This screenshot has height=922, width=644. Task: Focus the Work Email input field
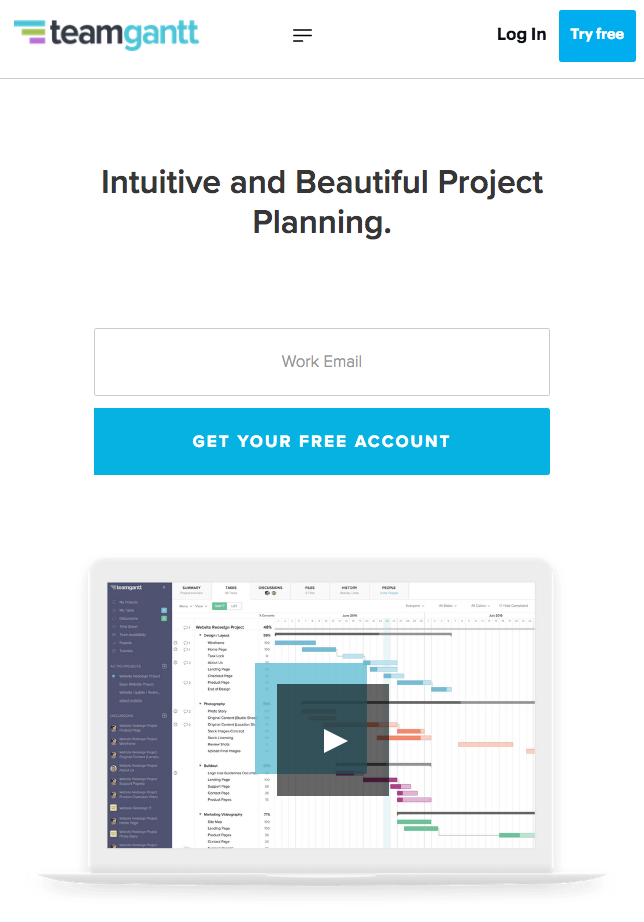coord(322,362)
